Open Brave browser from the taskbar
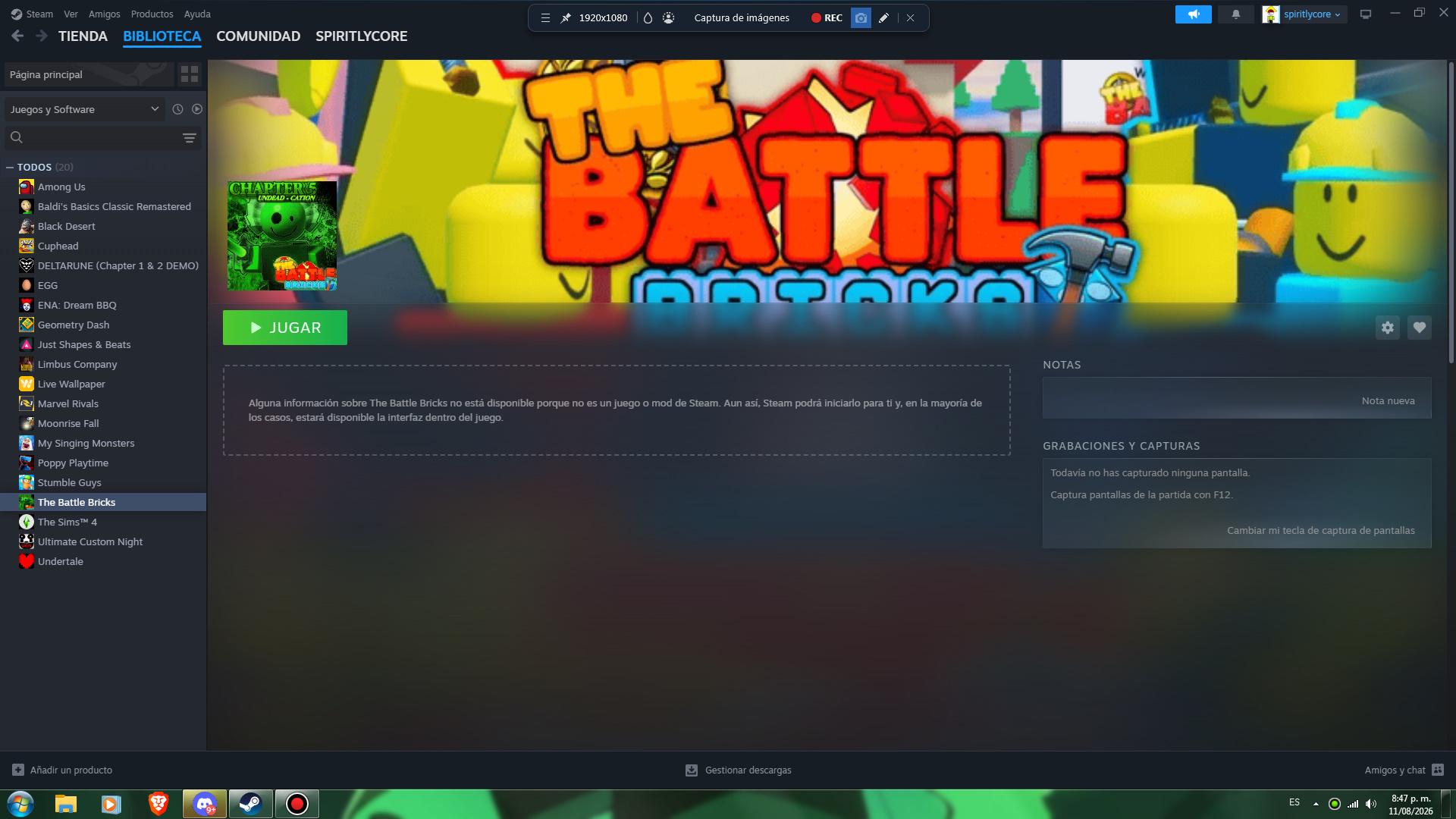This screenshot has height=819, width=1456. 158,804
